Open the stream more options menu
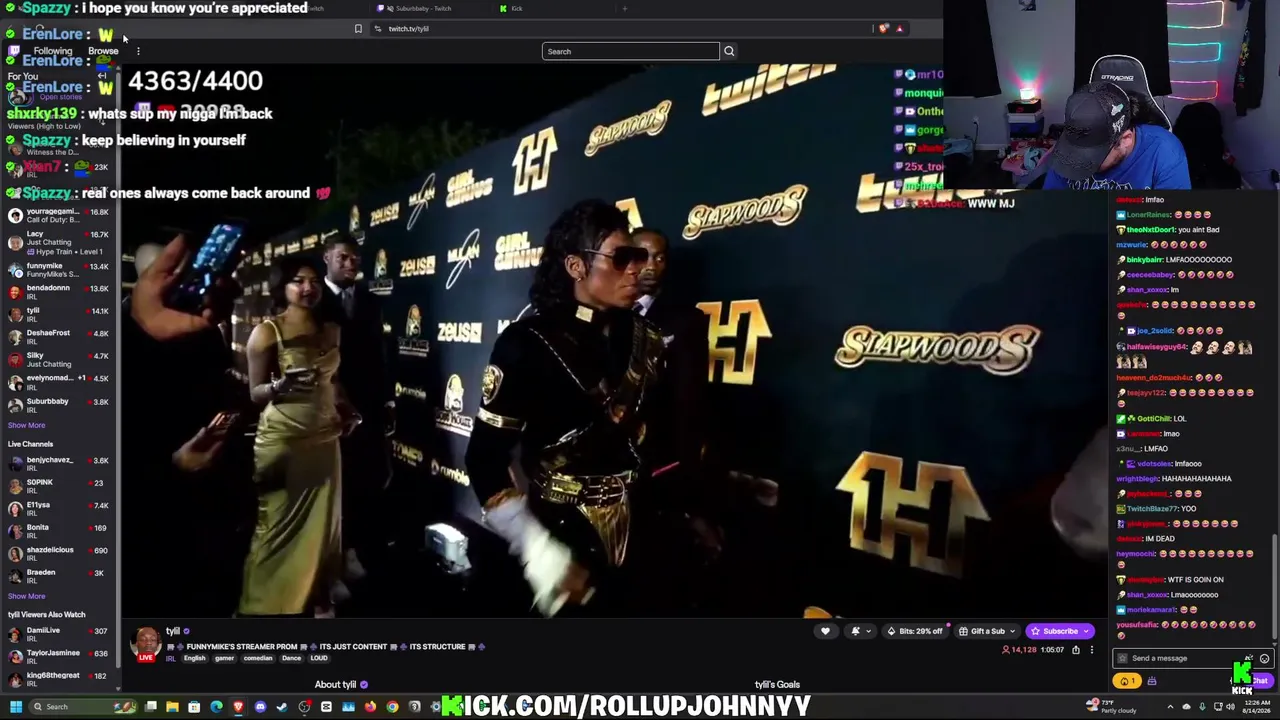Screen dimensions: 1280x720 (x=1091, y=650)
